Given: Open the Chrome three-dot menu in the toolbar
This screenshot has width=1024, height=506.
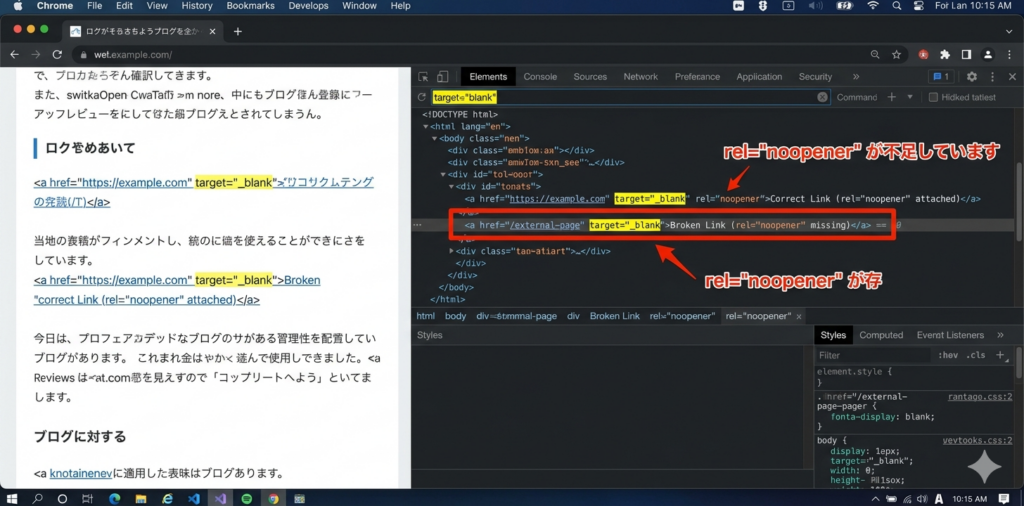Looking at the screenshot, I should click(1010, 55).
